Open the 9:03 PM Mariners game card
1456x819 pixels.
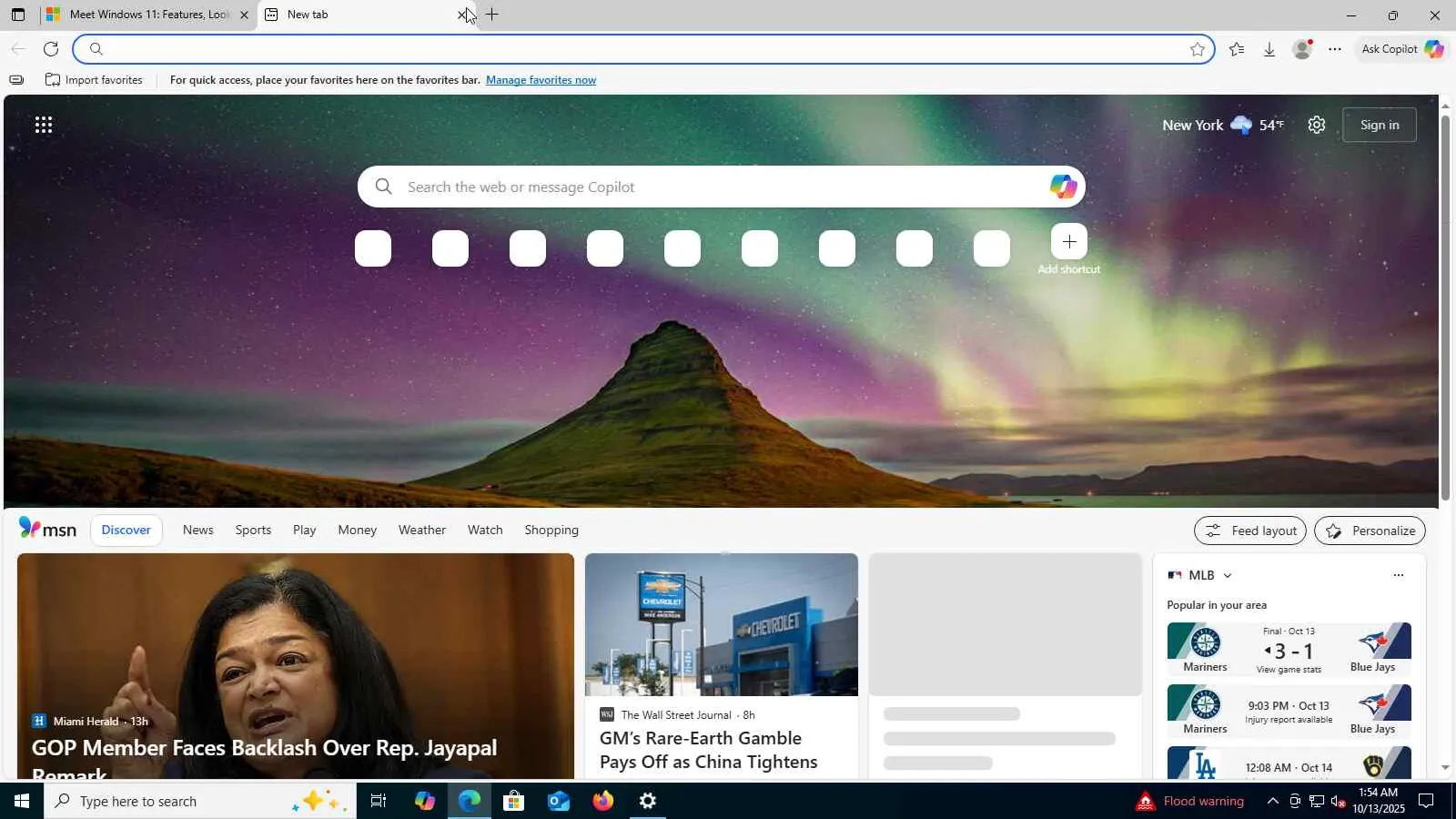(1289, 711)
